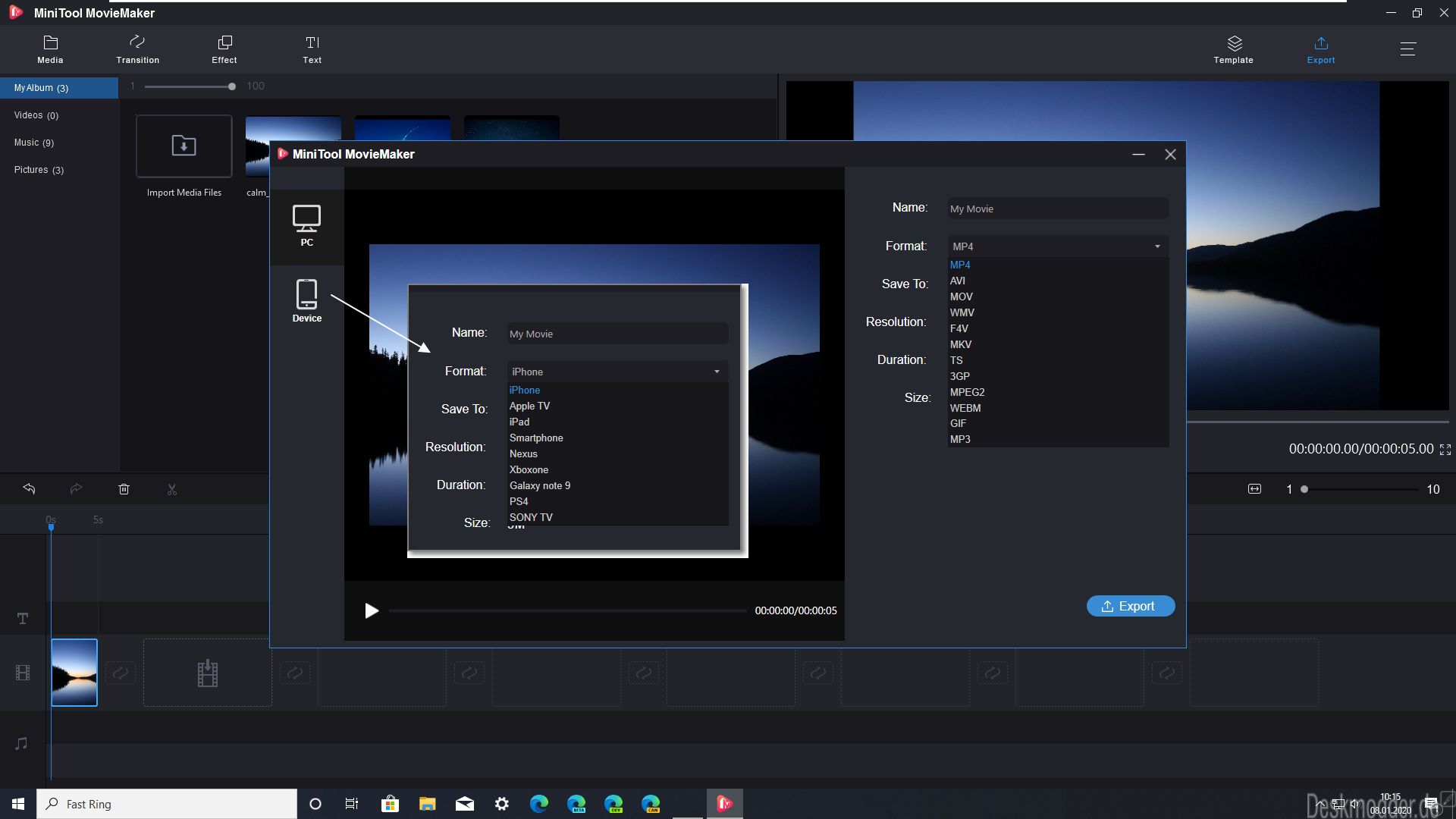The width and height of the screenshot is (1456, 819).
Task: Click the export preview progress bar
Action: 567,610
